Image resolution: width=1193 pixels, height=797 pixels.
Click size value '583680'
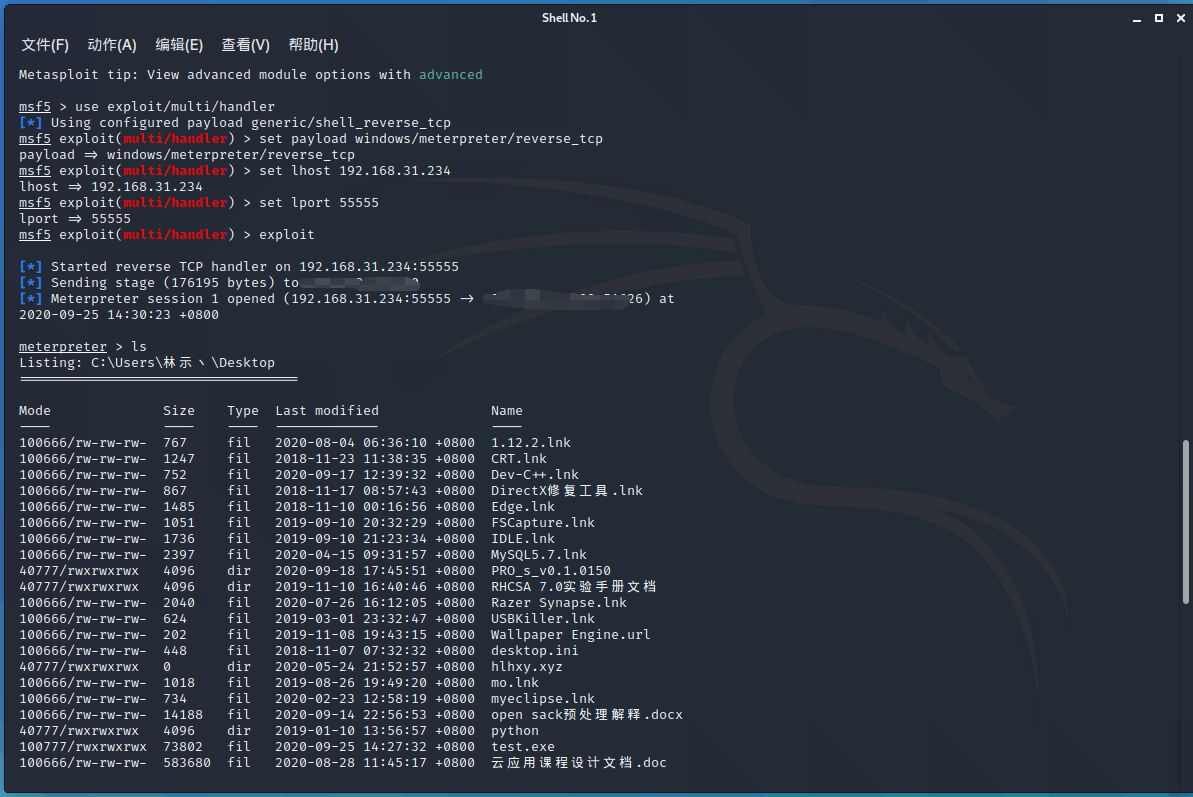(187, 761)
